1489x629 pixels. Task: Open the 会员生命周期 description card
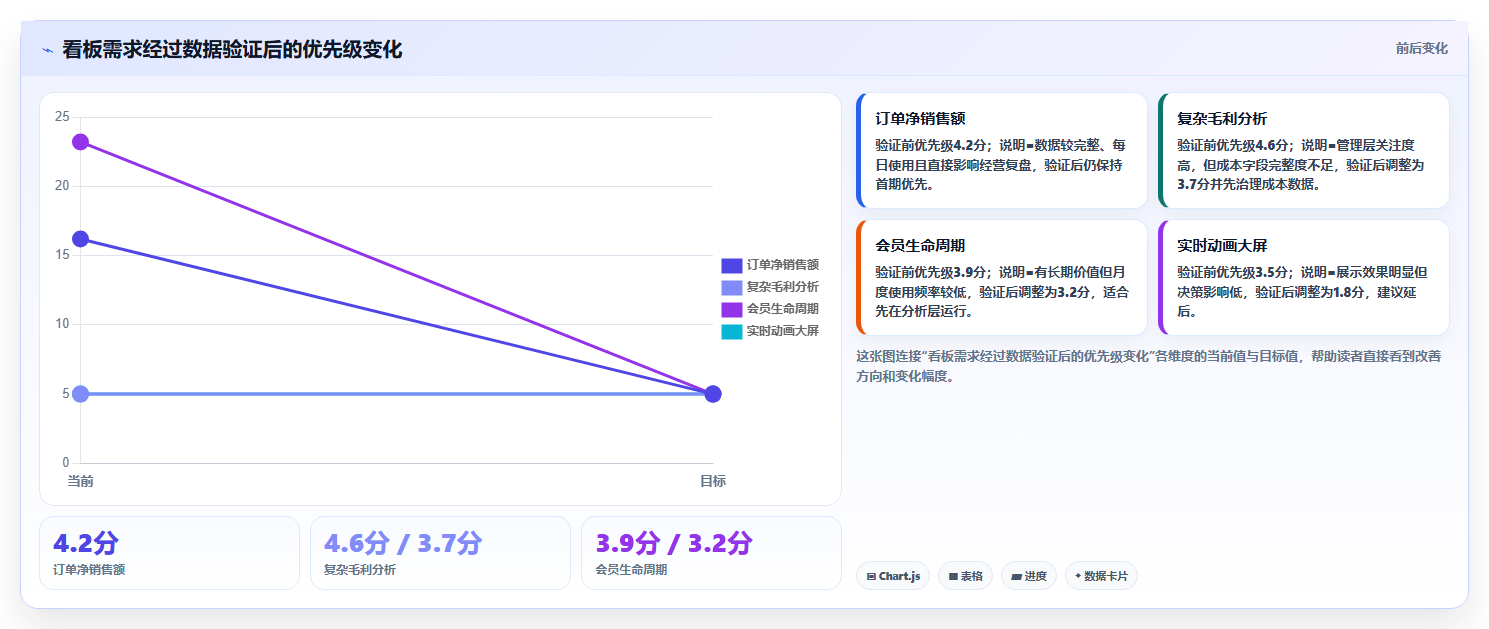[1002, 277]
